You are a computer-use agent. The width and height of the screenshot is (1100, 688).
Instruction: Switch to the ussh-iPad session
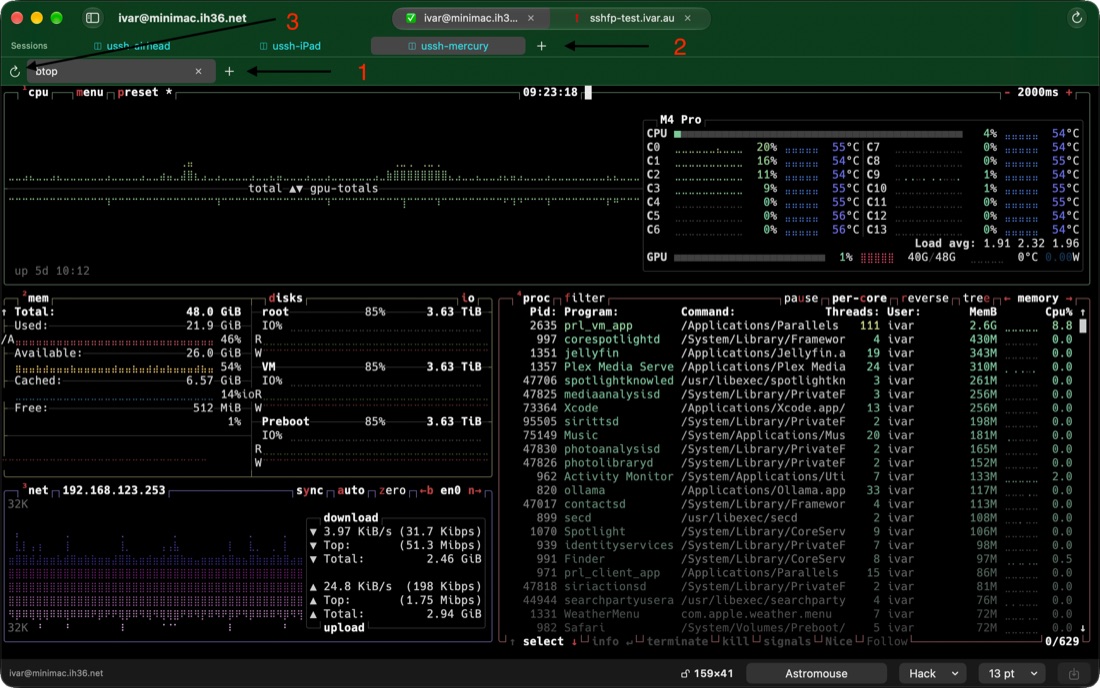pyautogui.click(x=290, y=46)
